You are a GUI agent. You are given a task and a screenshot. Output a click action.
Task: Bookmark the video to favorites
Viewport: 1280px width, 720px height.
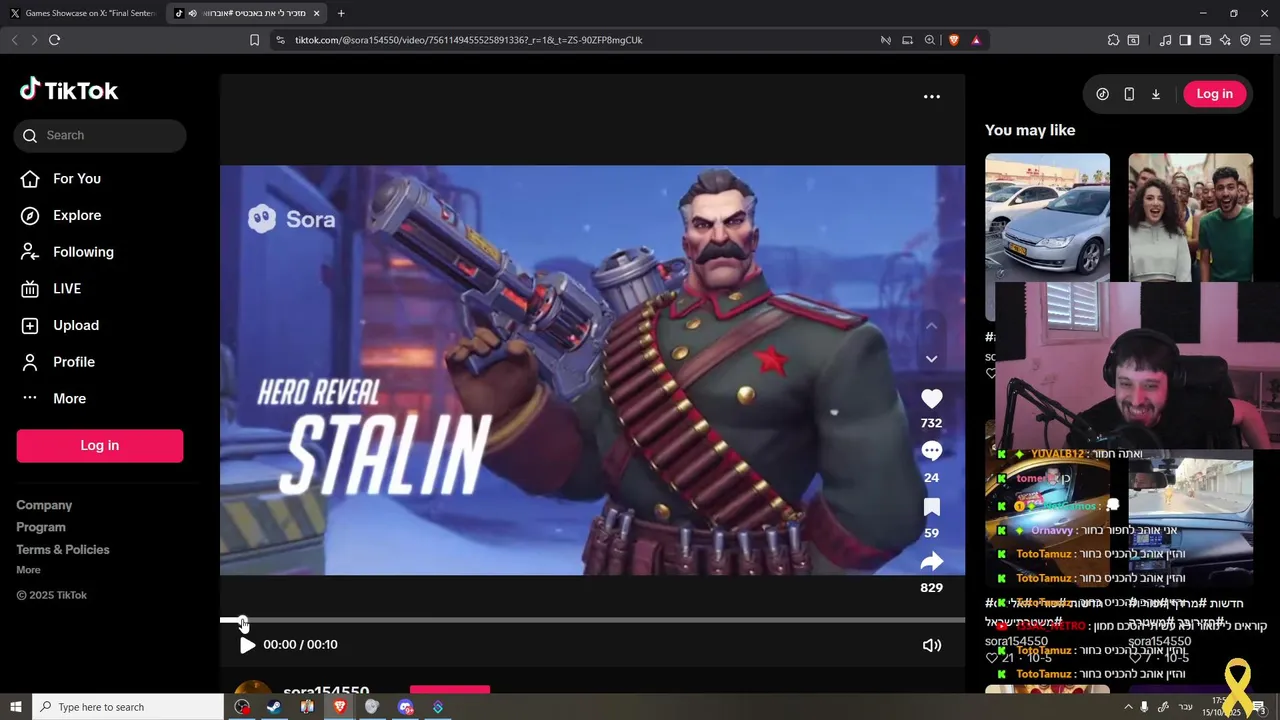pos(931,507)
